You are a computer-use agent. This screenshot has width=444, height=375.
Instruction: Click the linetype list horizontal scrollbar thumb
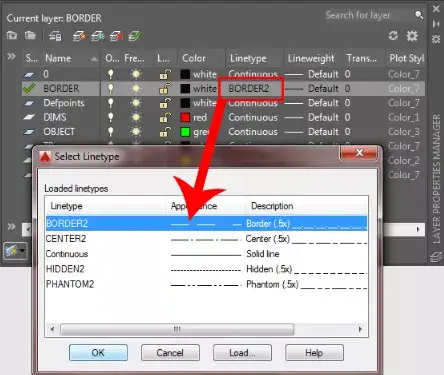[x=177, y=329]
